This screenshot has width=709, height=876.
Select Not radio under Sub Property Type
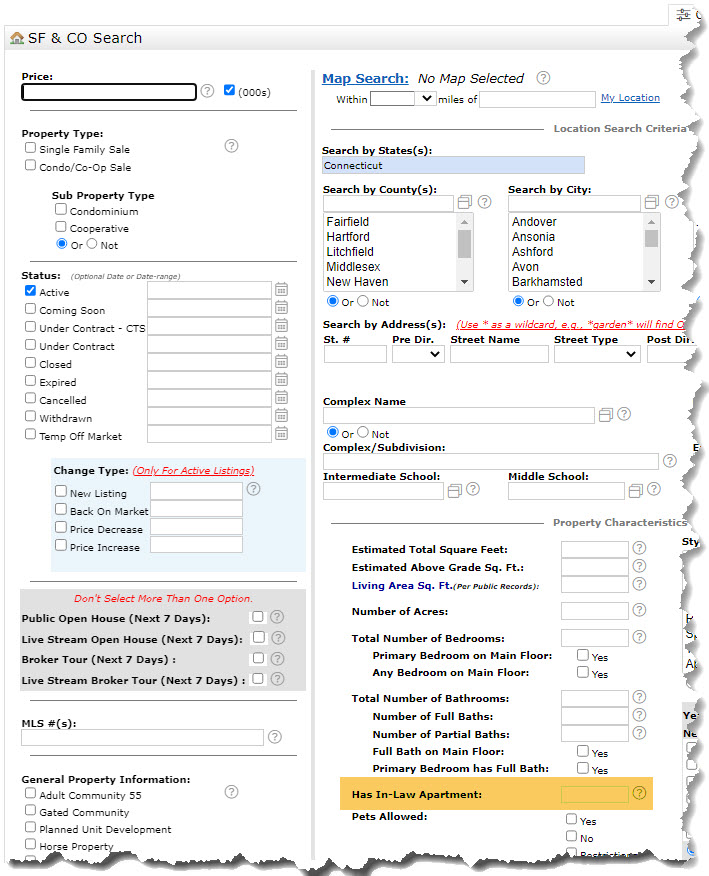(92, 244)
